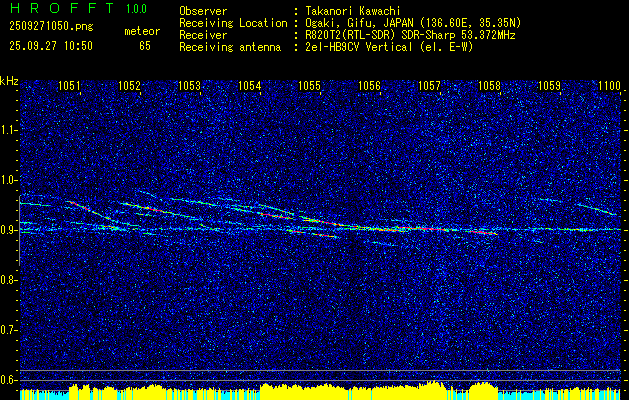Click the 1057 time marker
629x400 pixels.
coord(429,85)
